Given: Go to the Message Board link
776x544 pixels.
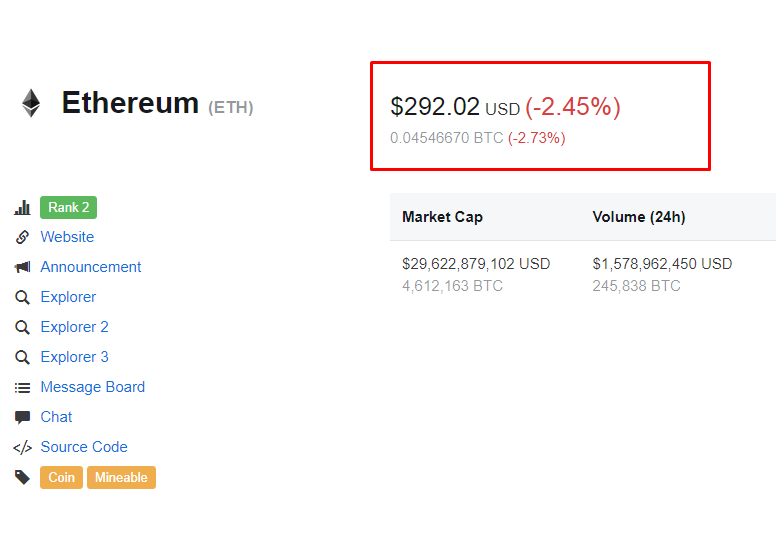Looking at the screenshot, I should coord(92,387).
